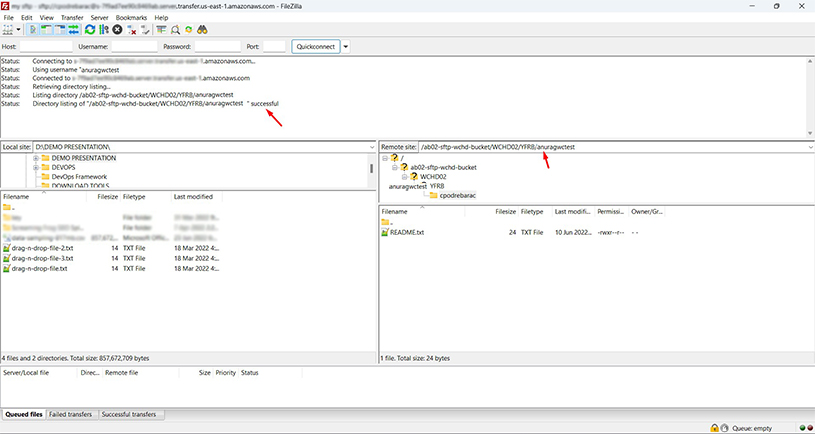Click the Username input field
Image resolution: width=815 pixels, height=434 pixels.
134,47
